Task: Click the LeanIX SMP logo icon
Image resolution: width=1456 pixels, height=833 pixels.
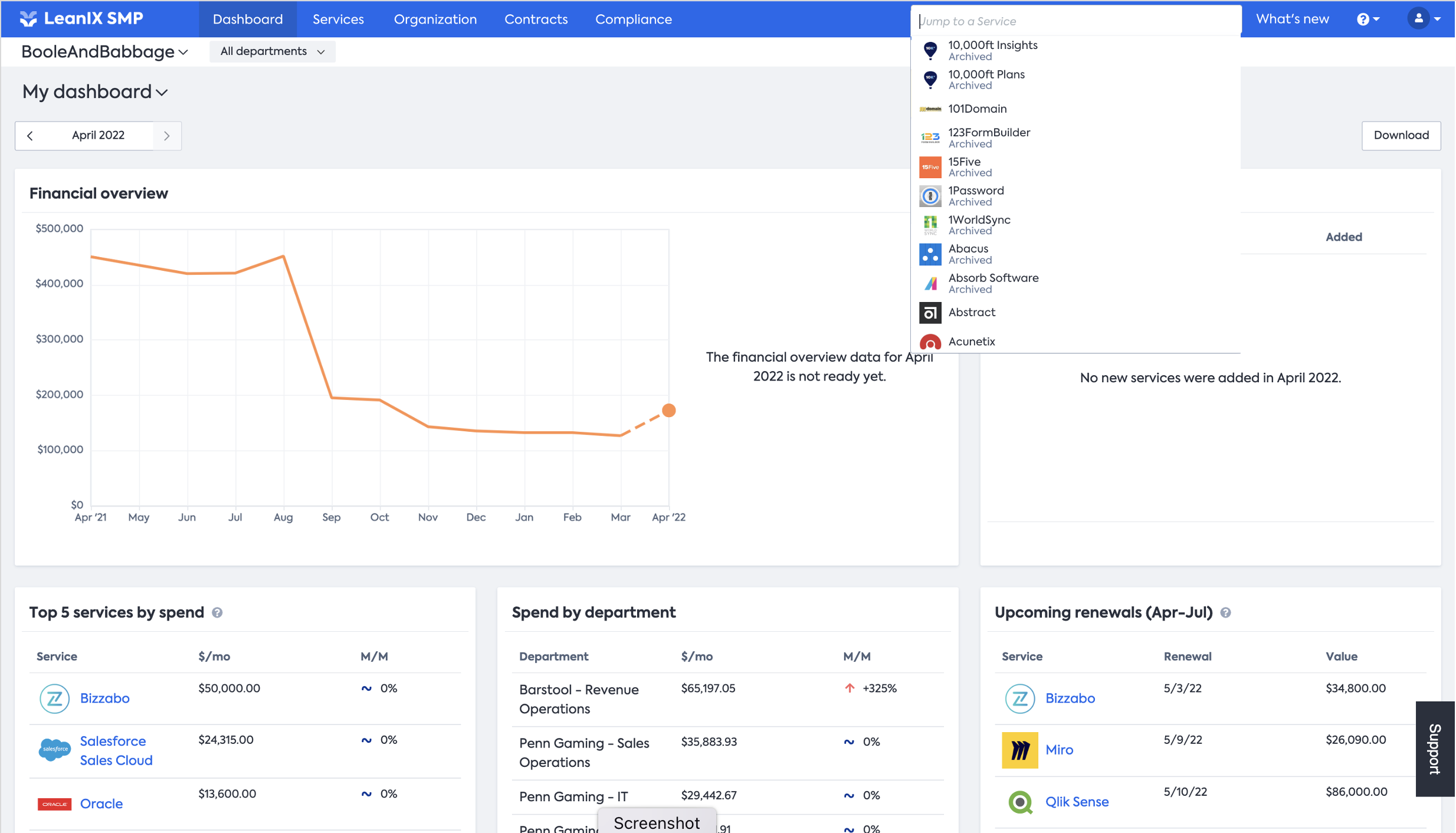Action: click(28, 19)
